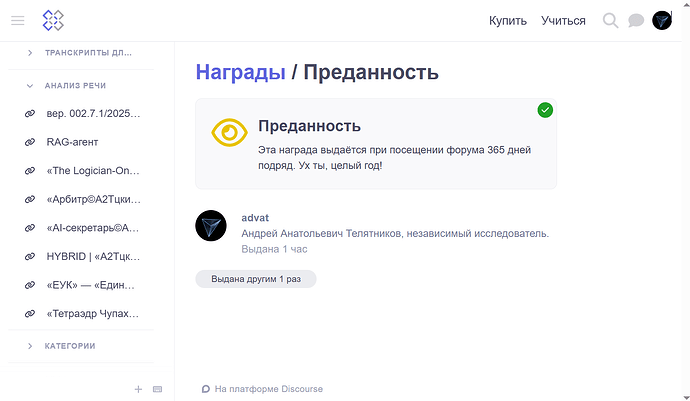Open sidebar link «AI-секретарь©А…

pyautogui.click(x=92, y=228)
